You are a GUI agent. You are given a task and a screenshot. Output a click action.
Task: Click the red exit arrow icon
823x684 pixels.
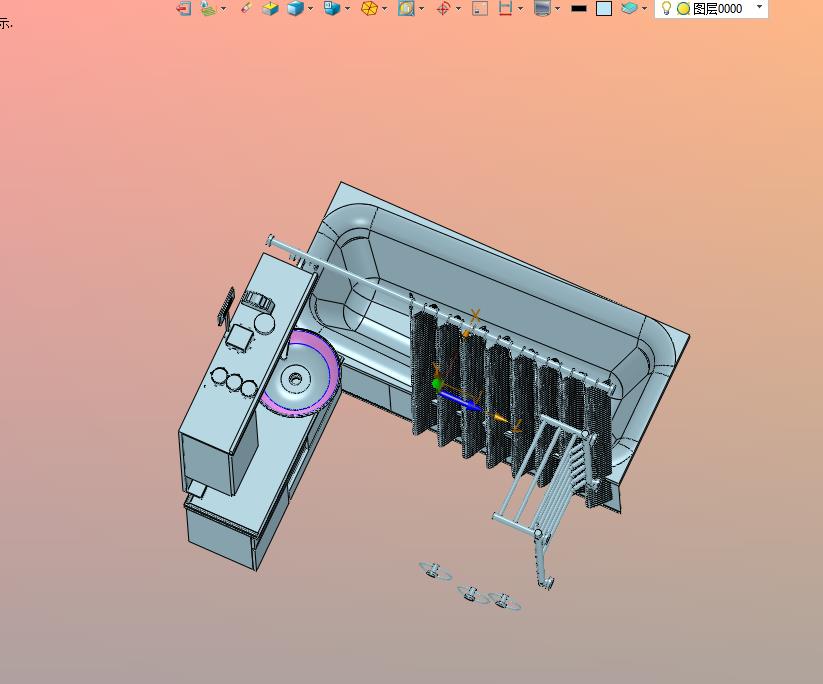pyautogui.click(x=183, y=8)
